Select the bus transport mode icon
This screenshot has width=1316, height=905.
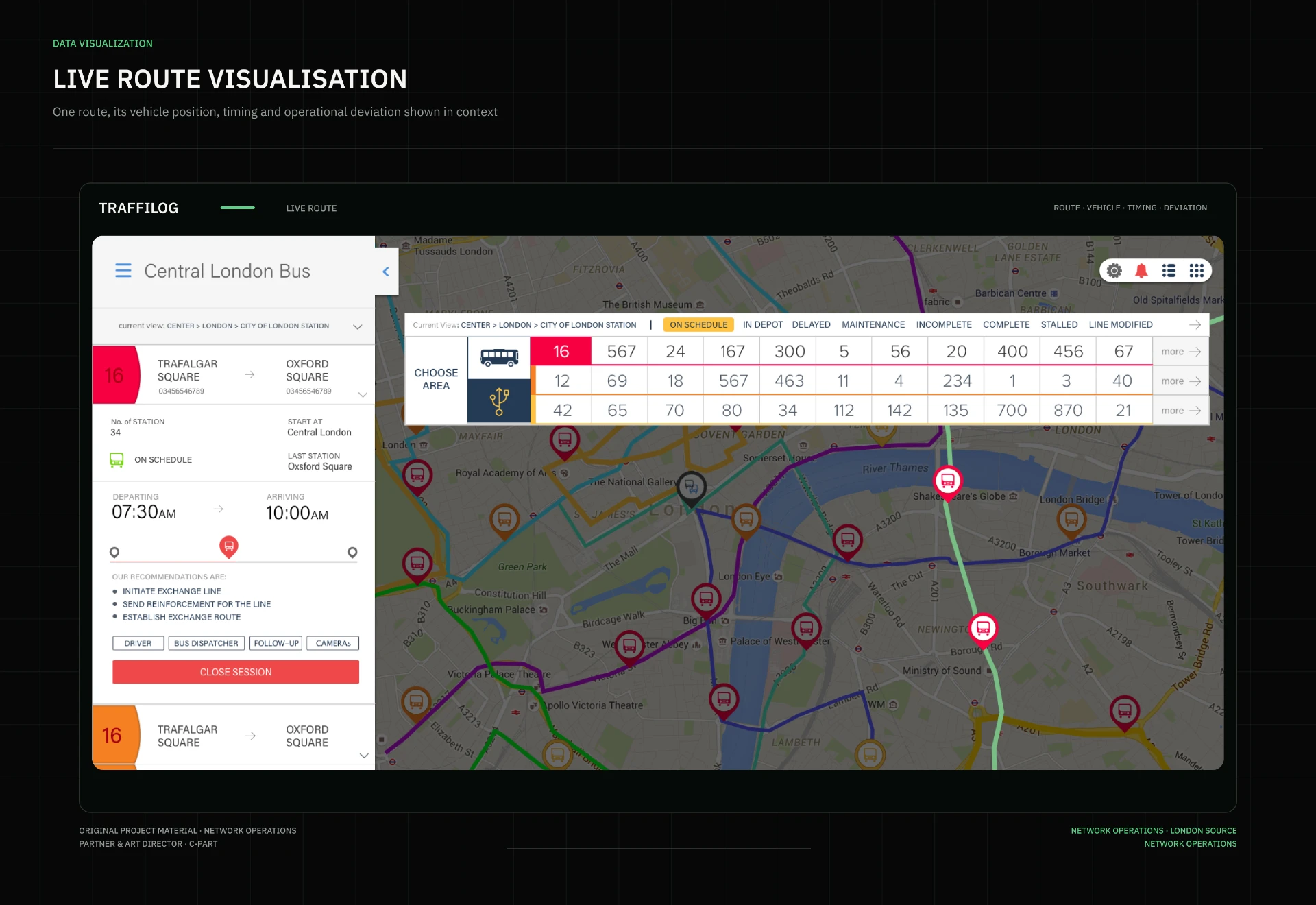tap(499, 357)
